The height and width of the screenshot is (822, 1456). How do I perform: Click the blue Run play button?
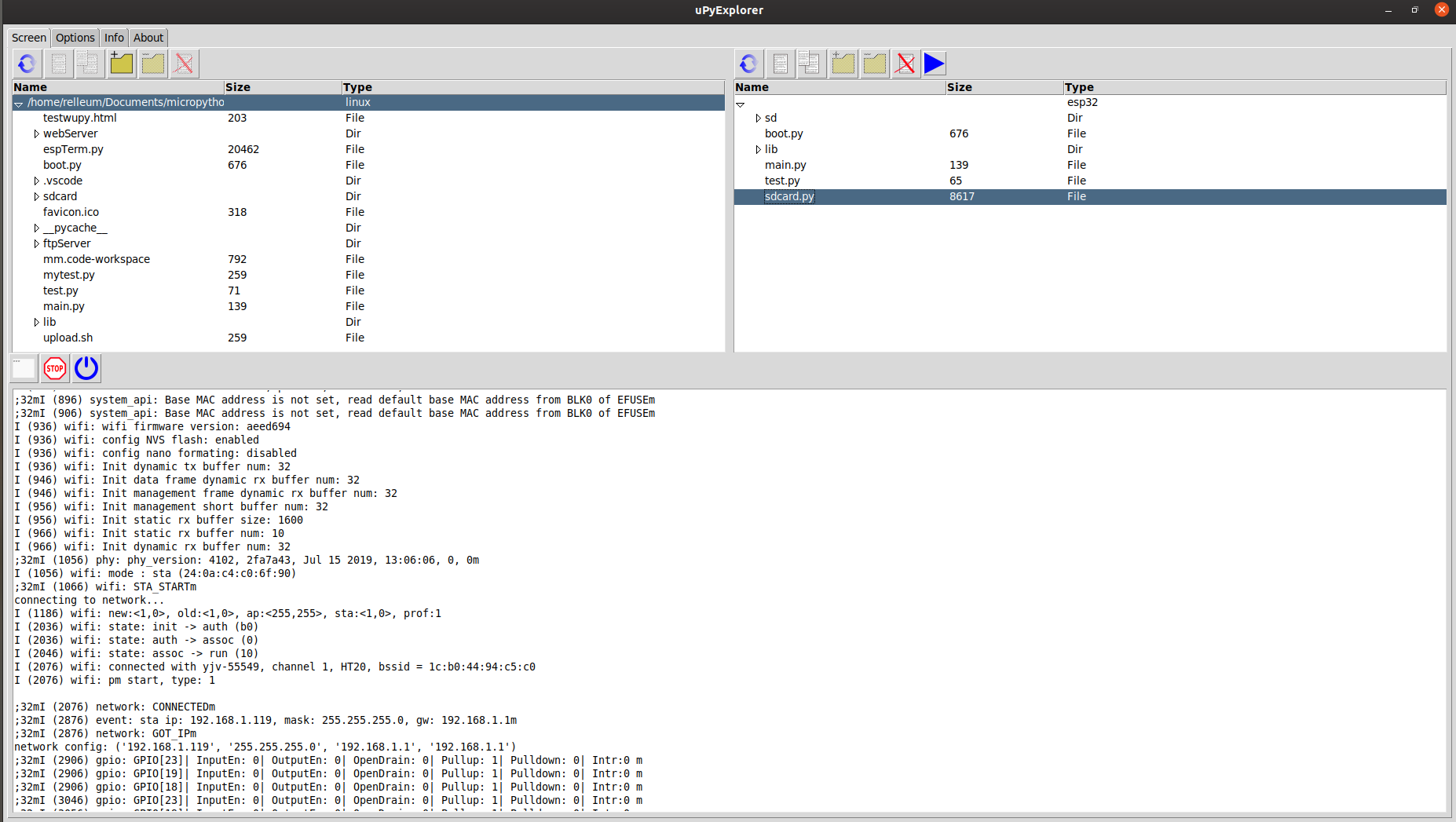pyautogui.click(x=935, y=64)
